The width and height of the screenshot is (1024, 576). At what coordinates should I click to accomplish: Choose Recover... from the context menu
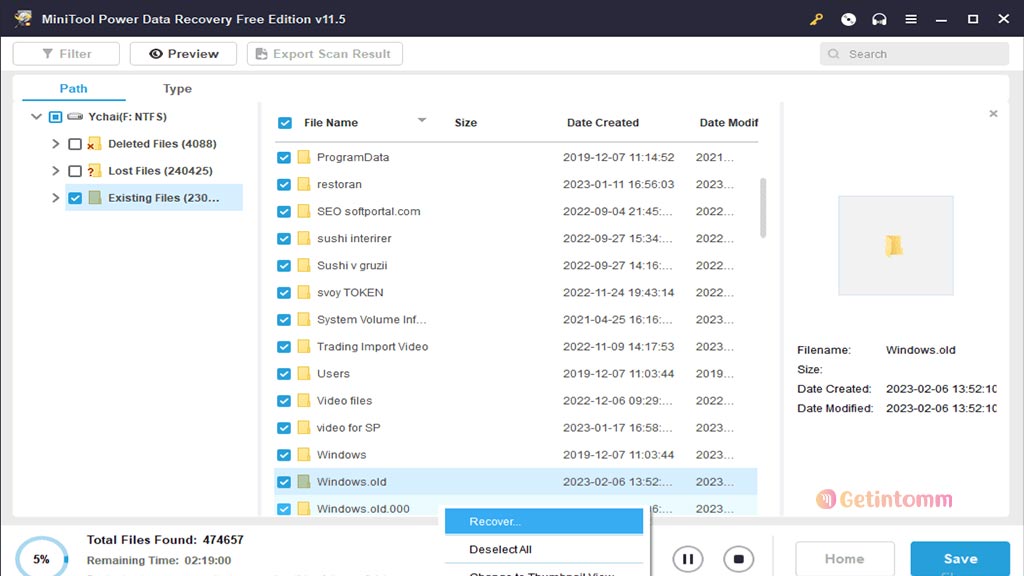point(544,521)
